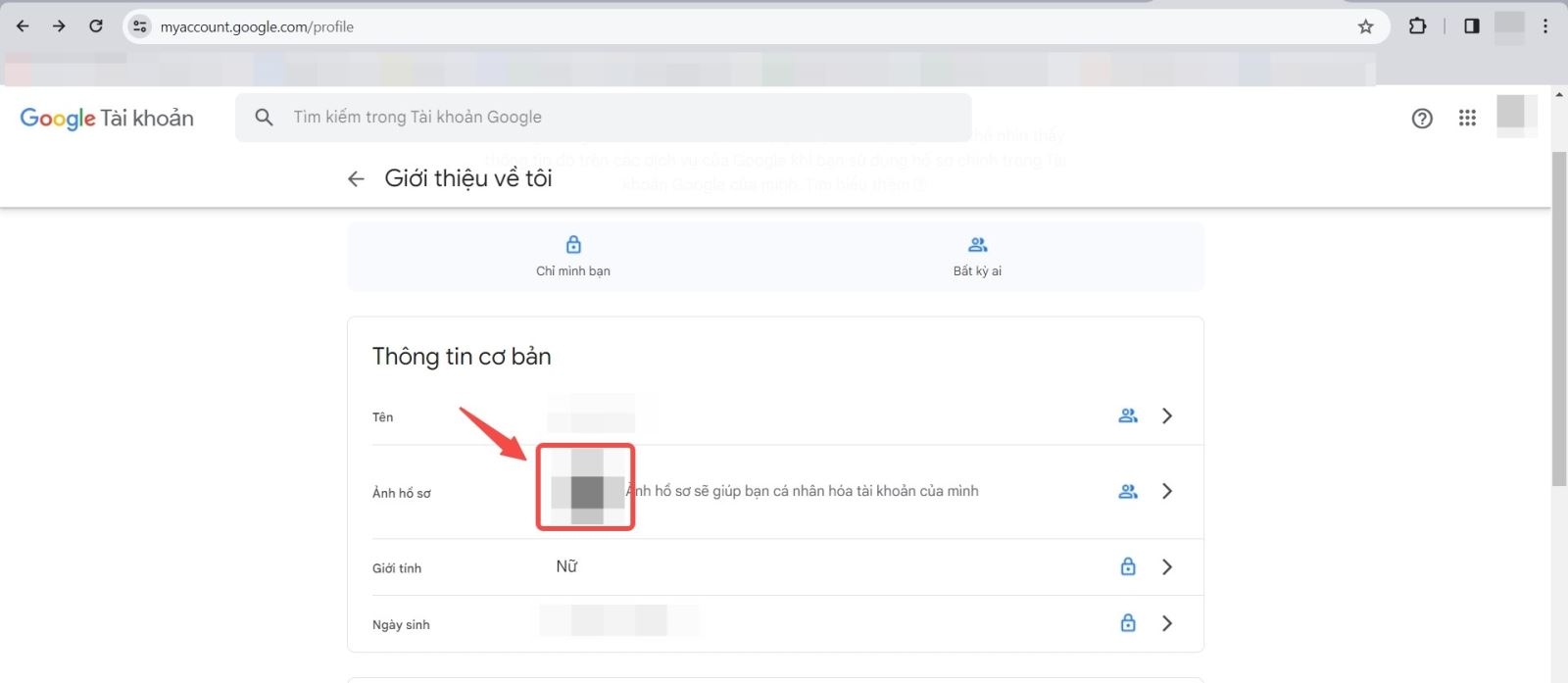
Task: Focus the Tìm kiếm trong Tài khoản Google field
Action: [x=603, y=118]
